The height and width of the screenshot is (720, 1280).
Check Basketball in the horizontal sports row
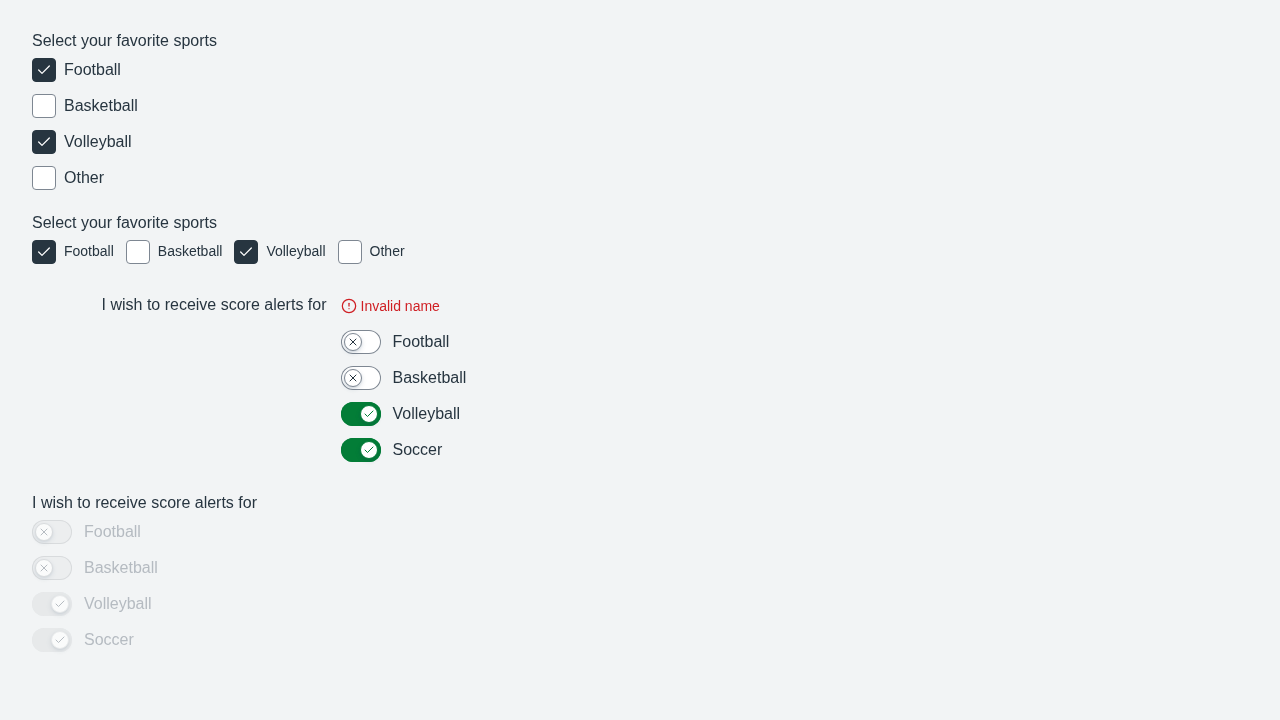[138, 252]
